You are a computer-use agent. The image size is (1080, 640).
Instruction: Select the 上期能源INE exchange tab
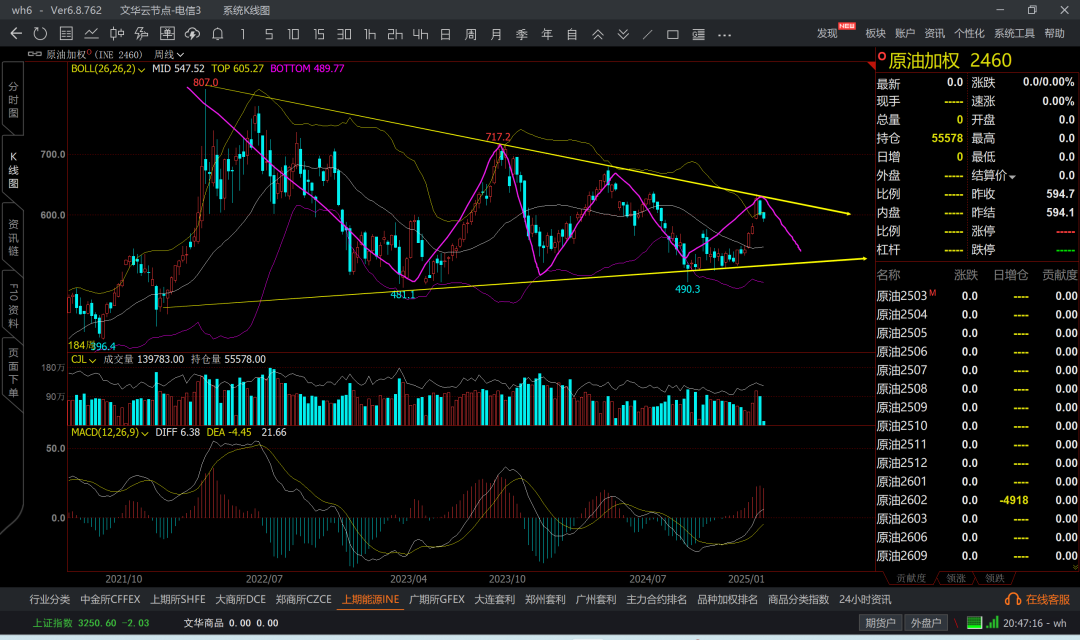pos(370,600)
